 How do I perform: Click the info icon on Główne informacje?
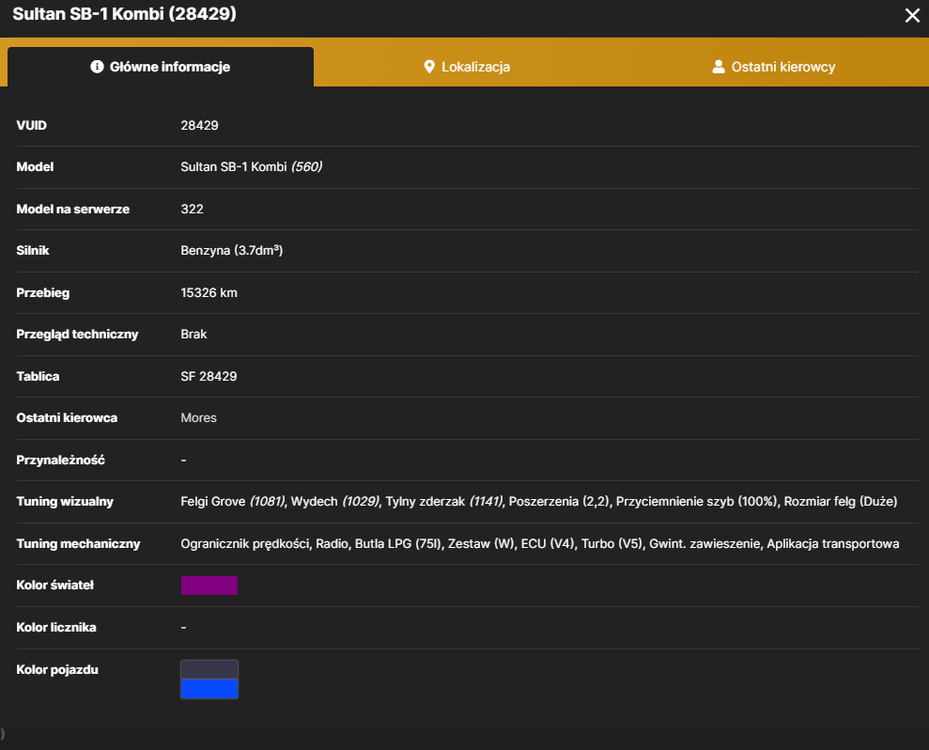[97, 67]
